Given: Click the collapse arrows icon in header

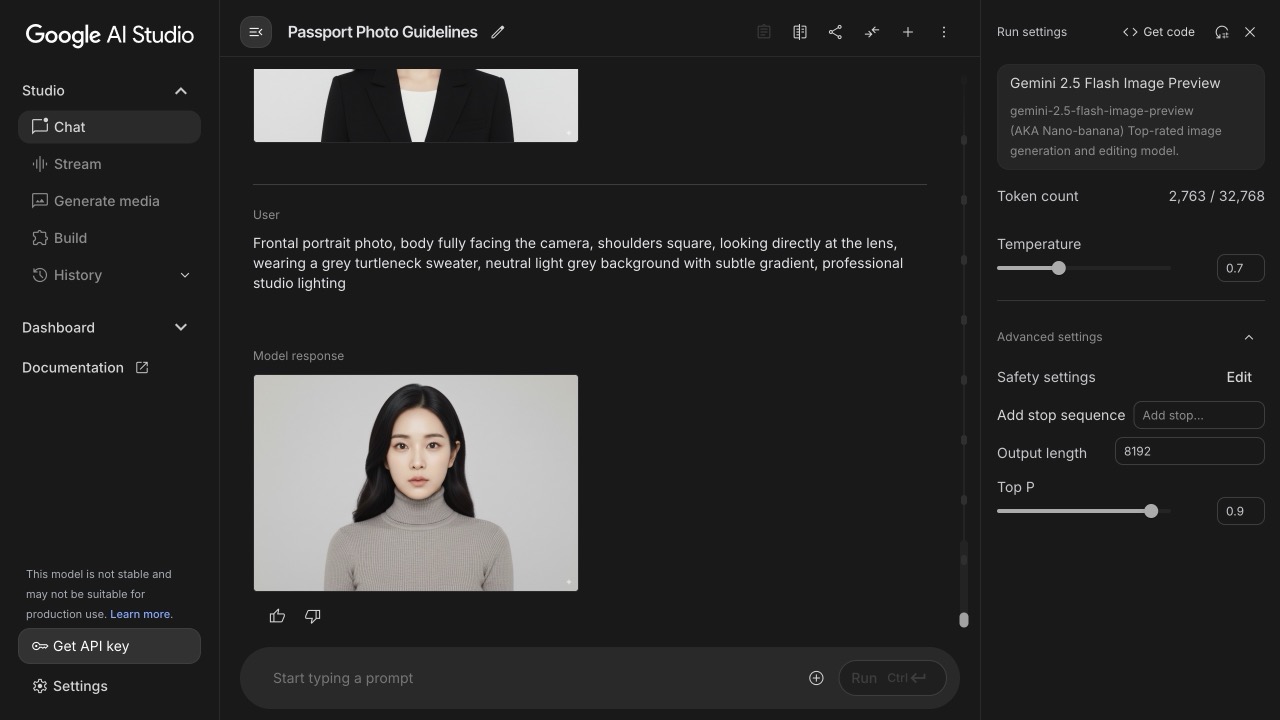Looking at the screenshot, I should coord(872,32).
